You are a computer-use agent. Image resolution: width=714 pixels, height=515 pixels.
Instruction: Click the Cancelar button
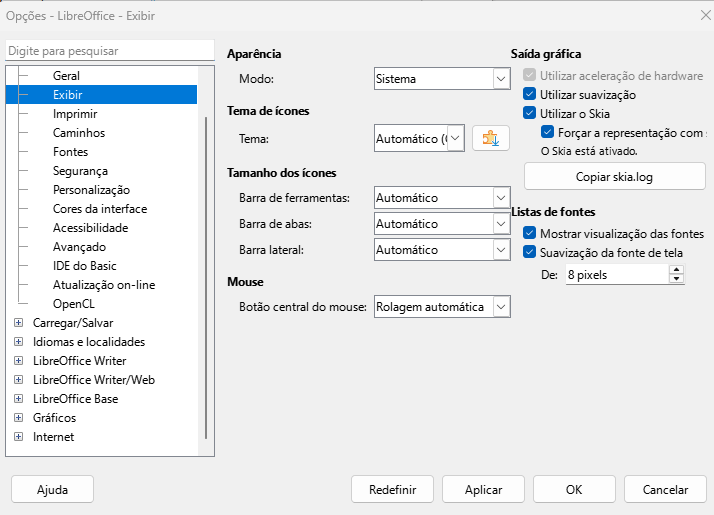coord(665,490)
